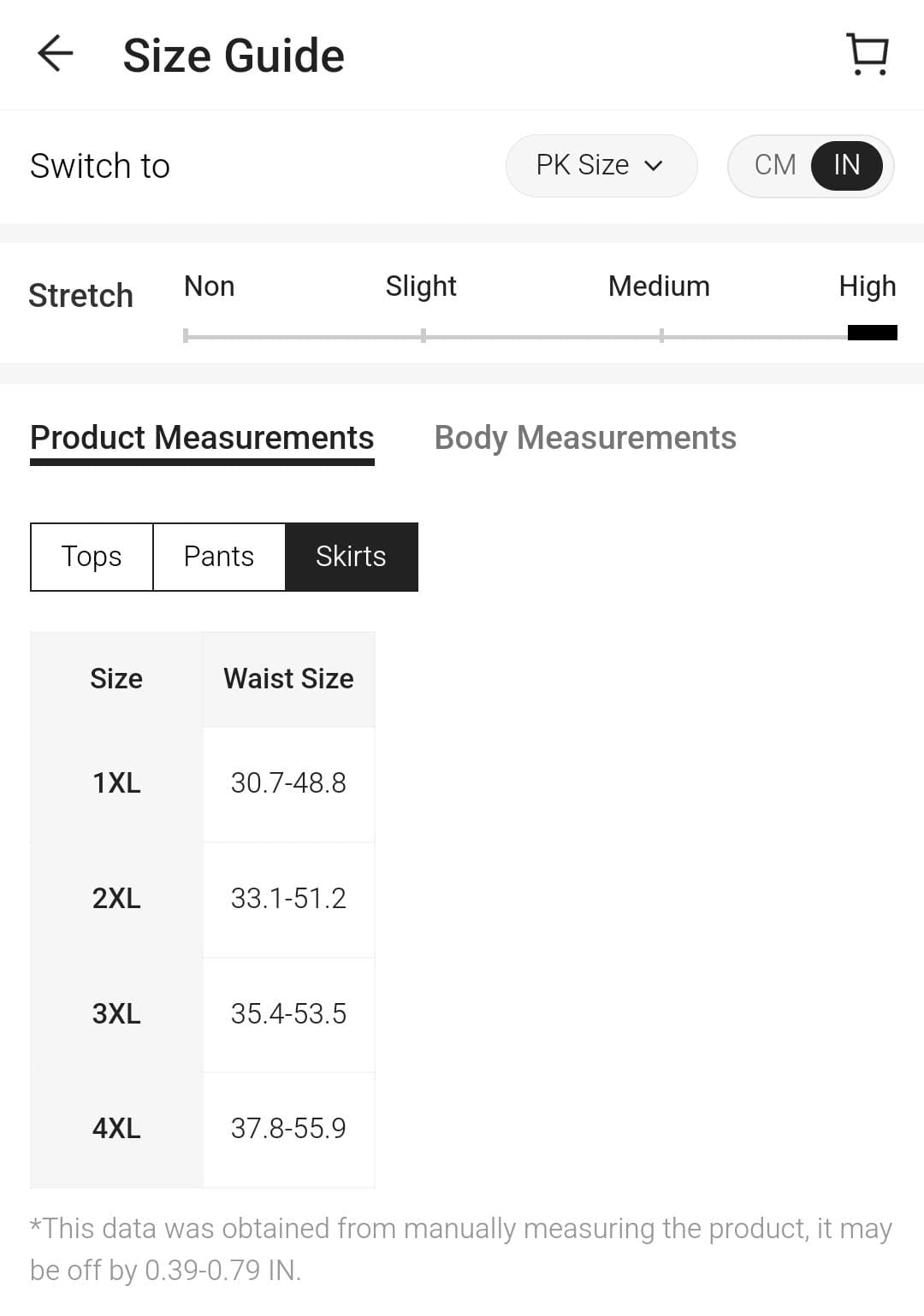Go back using the arrow icon

point(56,54)
